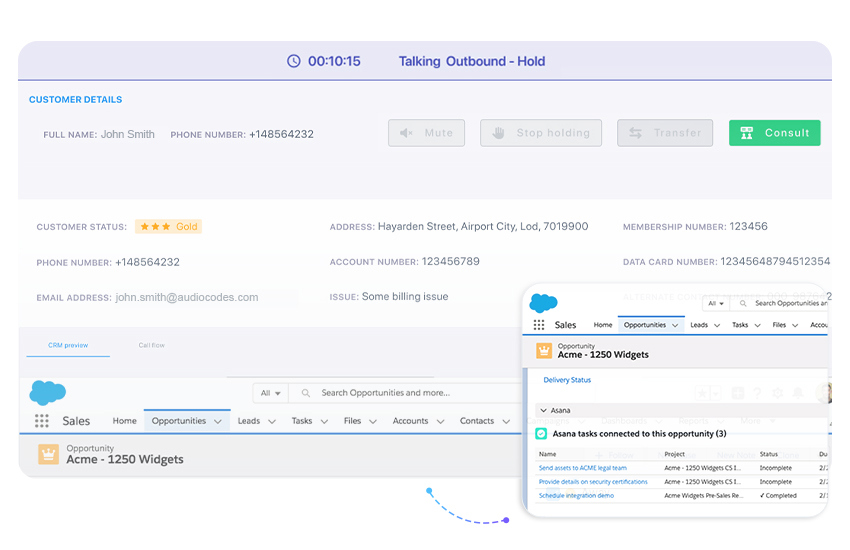Open the app launcher grid beside Sales

point(42,421)
